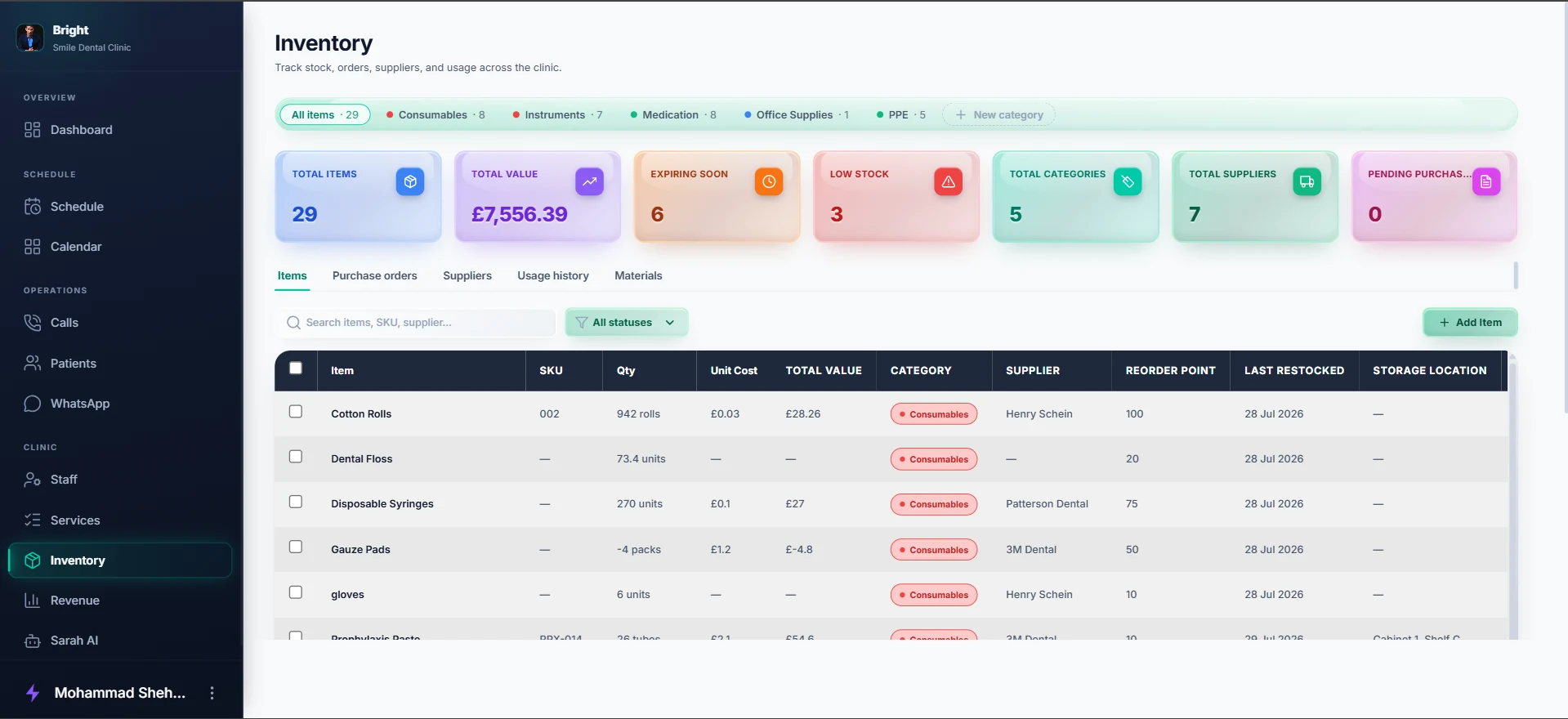1568x719 pixels.
Task: Filter by Medication category chip
Action: pos(673,115)
